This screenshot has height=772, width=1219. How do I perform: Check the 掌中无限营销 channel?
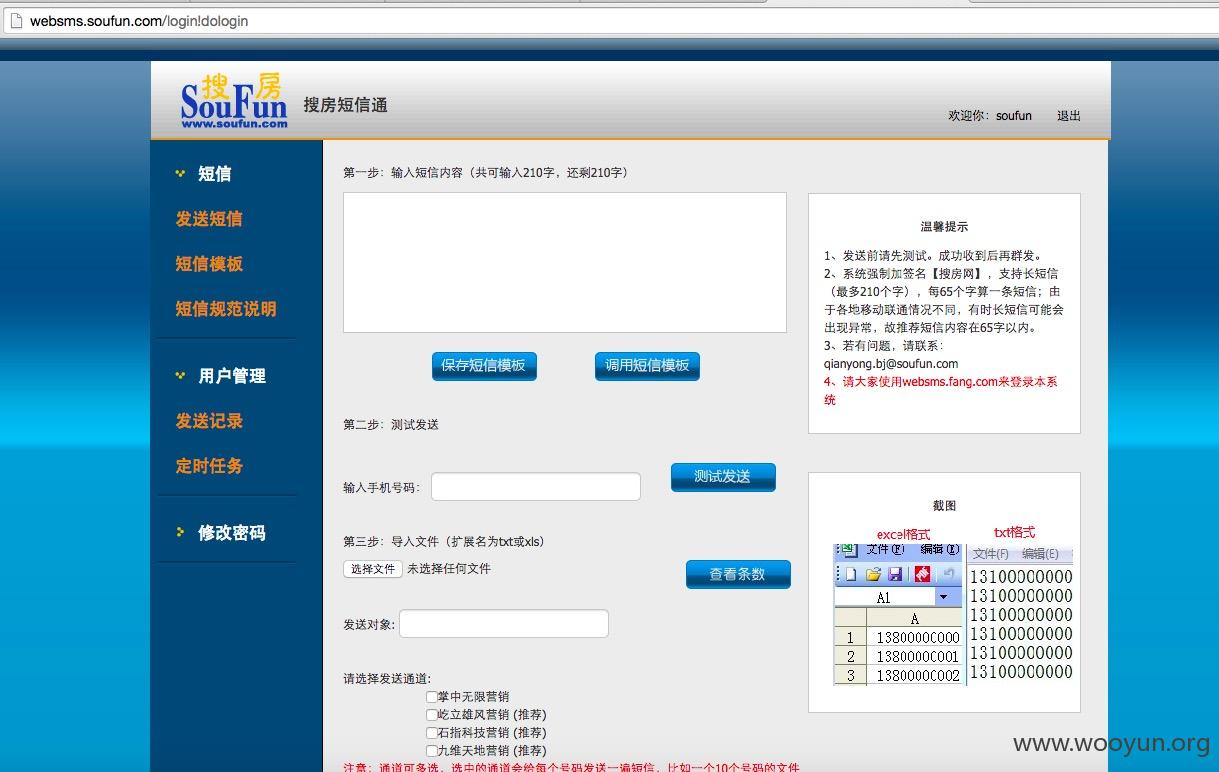[432, 697]
